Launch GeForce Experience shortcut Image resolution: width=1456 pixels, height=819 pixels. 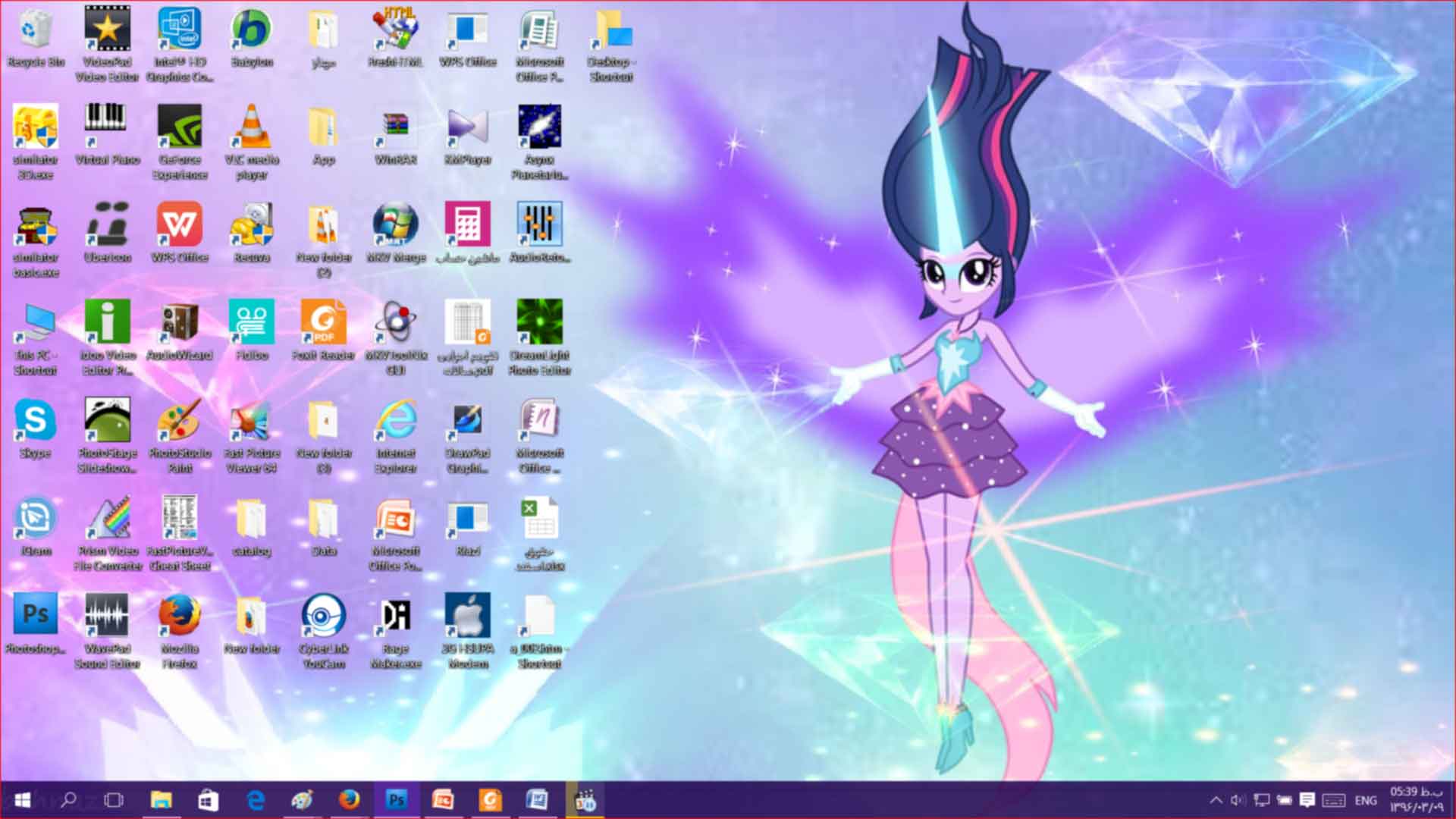180,143
